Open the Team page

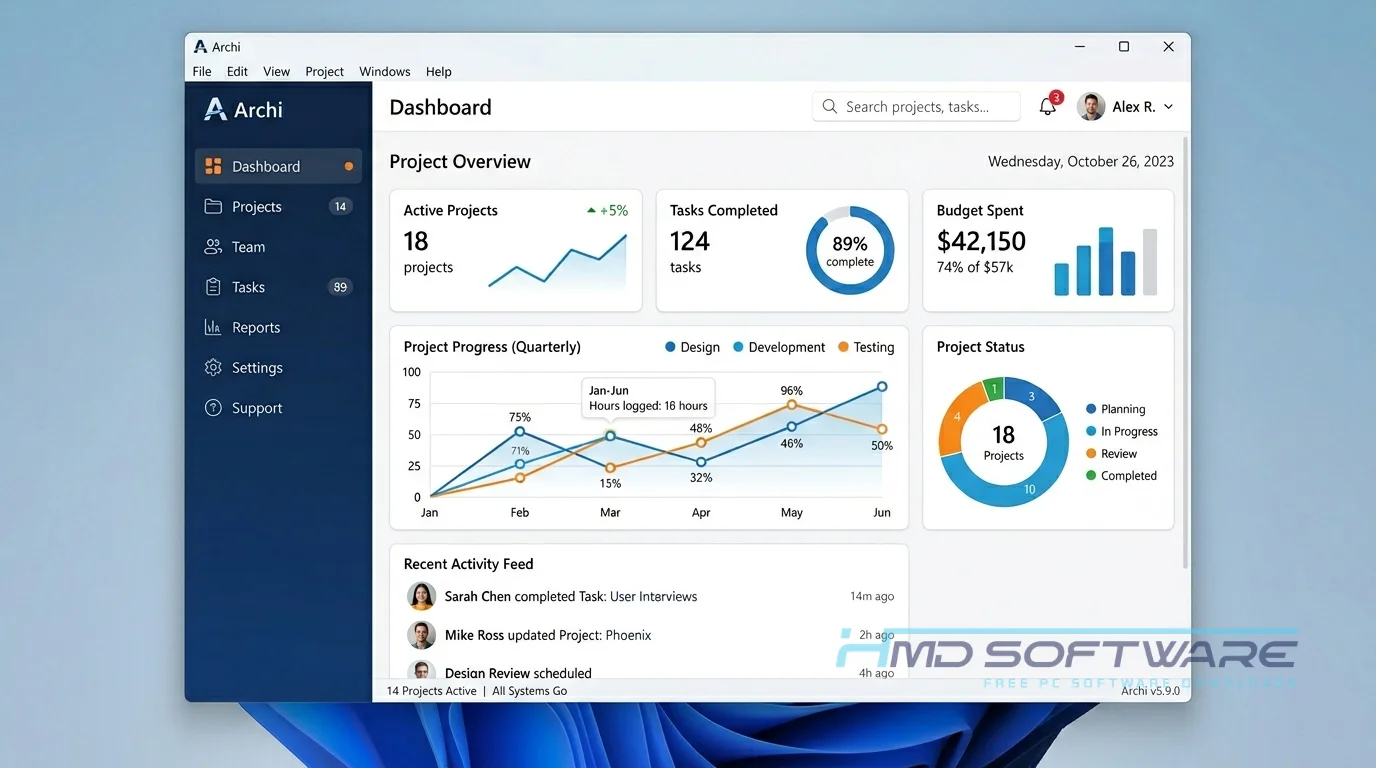[x=278, y=247]
